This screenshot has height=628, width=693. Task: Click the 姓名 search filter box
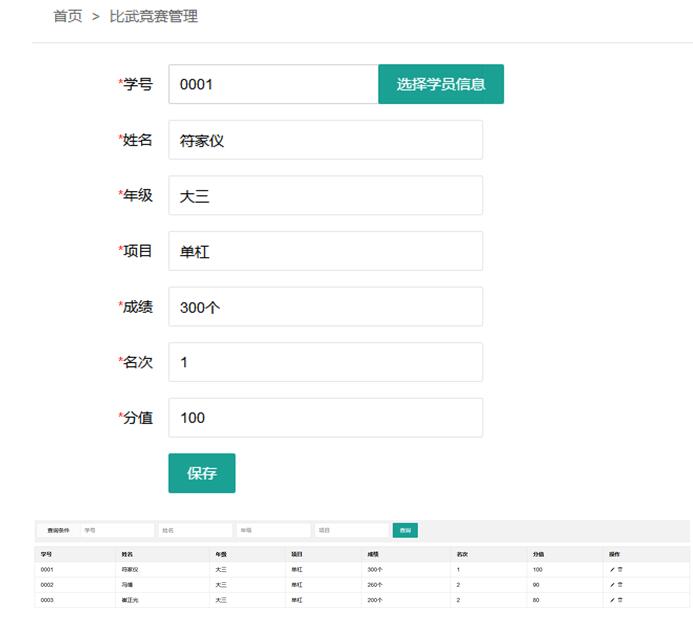tap(194, 530)
